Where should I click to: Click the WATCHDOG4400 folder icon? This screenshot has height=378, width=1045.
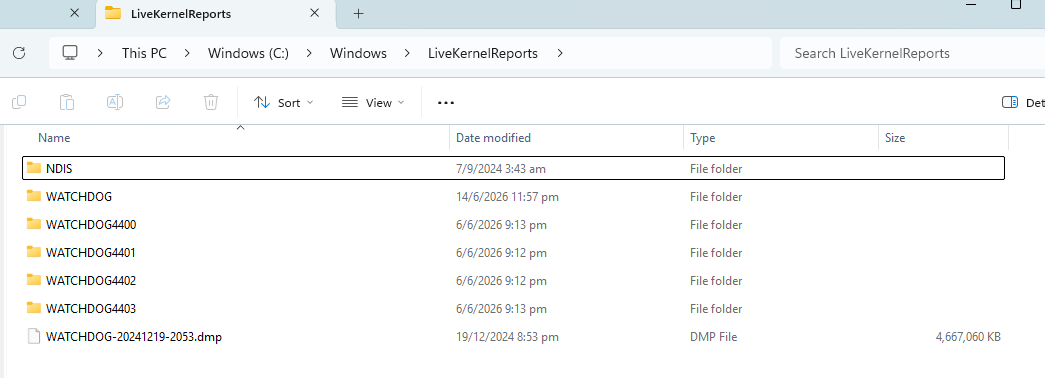click(x=34, y=224)
